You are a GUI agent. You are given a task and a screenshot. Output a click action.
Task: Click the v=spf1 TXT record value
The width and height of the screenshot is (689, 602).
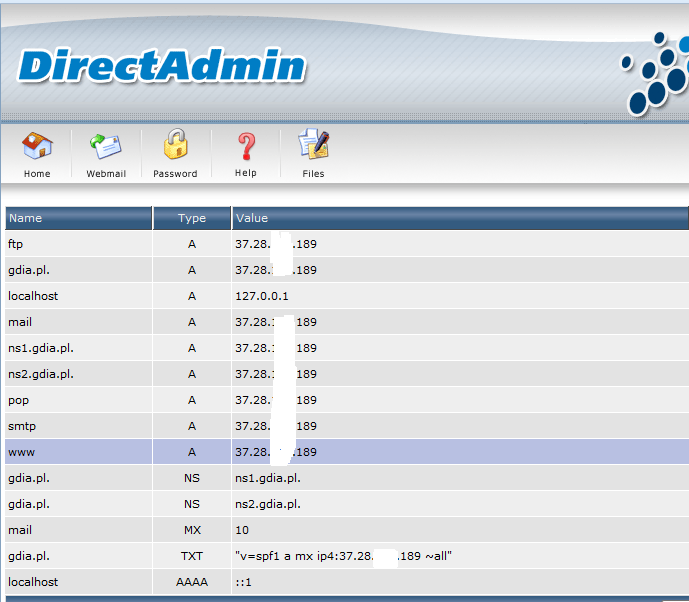(344, 556)
